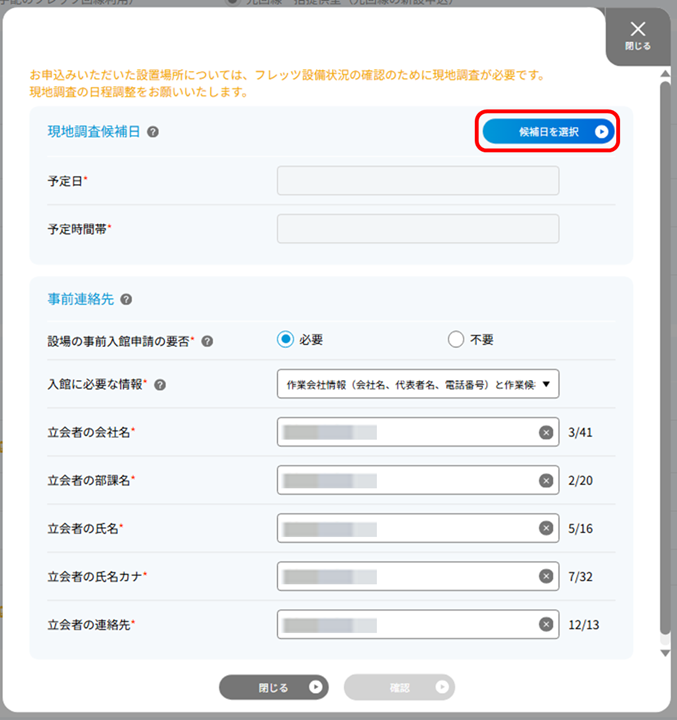Select the 必要 radio button

[x=285, y=340]
